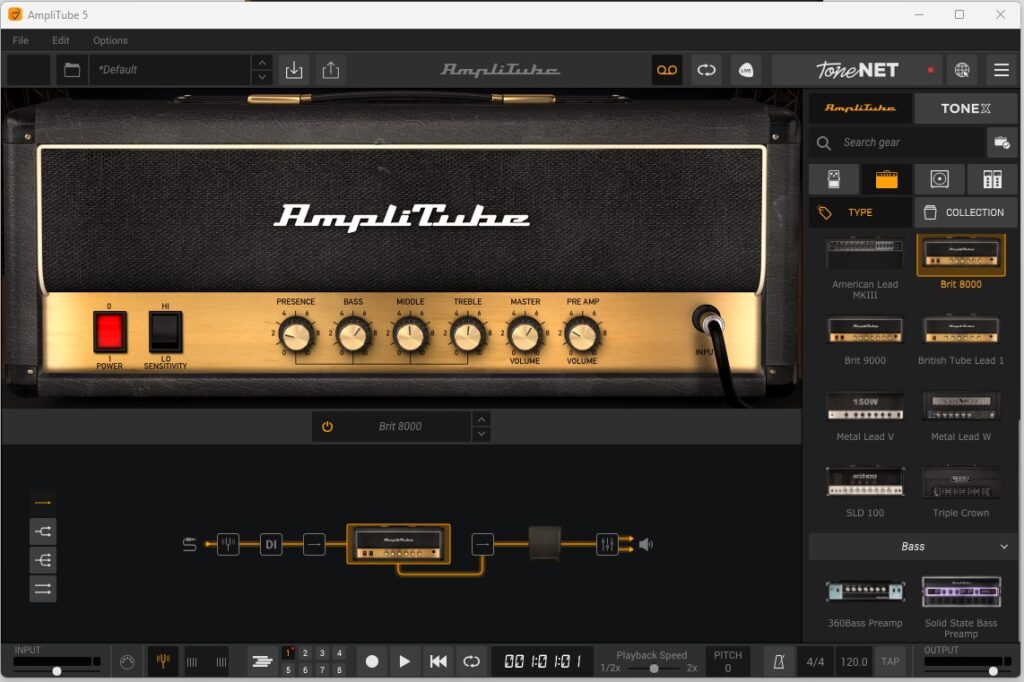Select the cabinet speaker gear category icon
Viewport: 1024px width, 682px height.
939,179
